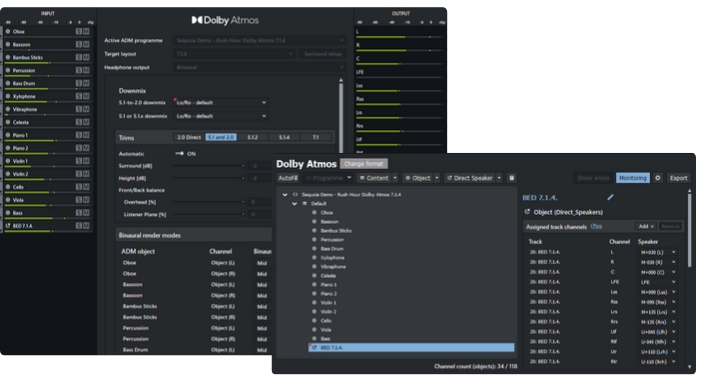Click the Celesta object icon in input list
The width and height of the screenshot is (705, 380).
coord(8,122)
